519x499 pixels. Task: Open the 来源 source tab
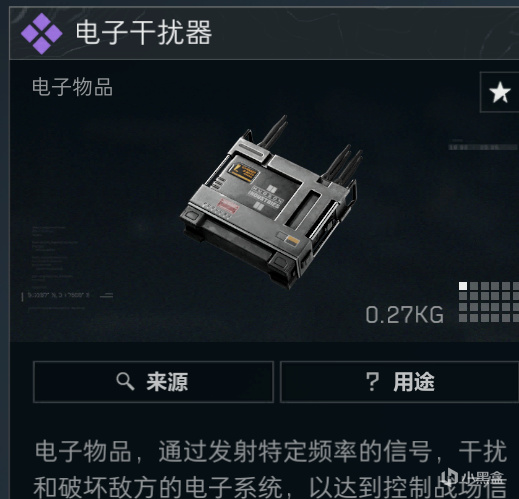pyautogui.click(x=154, y=382)
